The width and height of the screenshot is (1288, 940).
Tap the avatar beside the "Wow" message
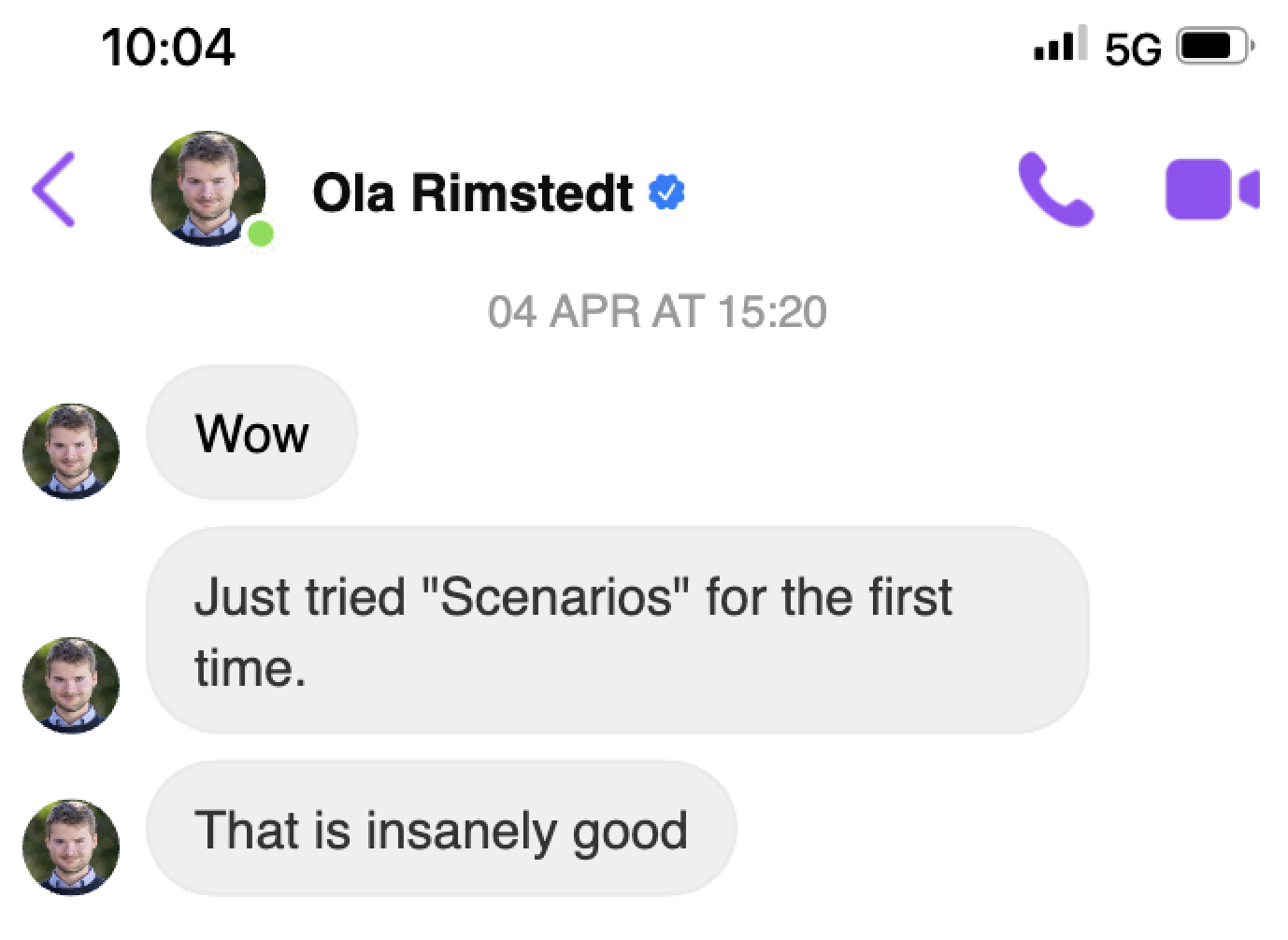point(71,450)
